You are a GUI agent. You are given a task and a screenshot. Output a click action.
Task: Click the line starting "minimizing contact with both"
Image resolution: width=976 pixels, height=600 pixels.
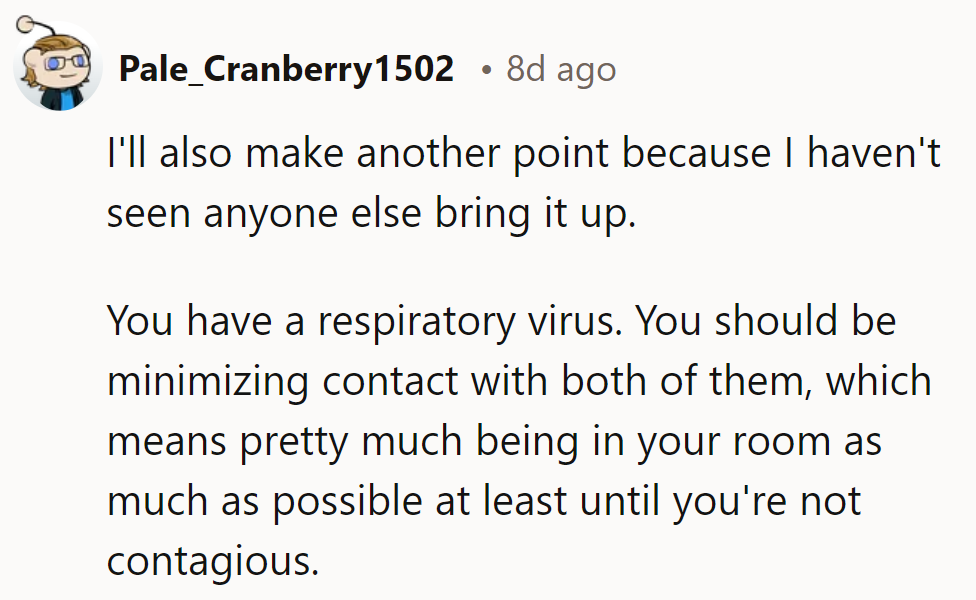point(518,381)
